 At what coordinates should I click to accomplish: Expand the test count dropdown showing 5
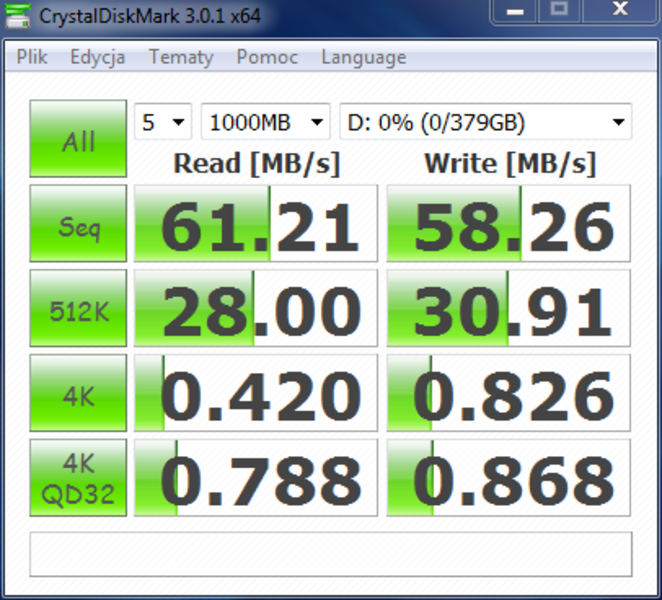163,122
